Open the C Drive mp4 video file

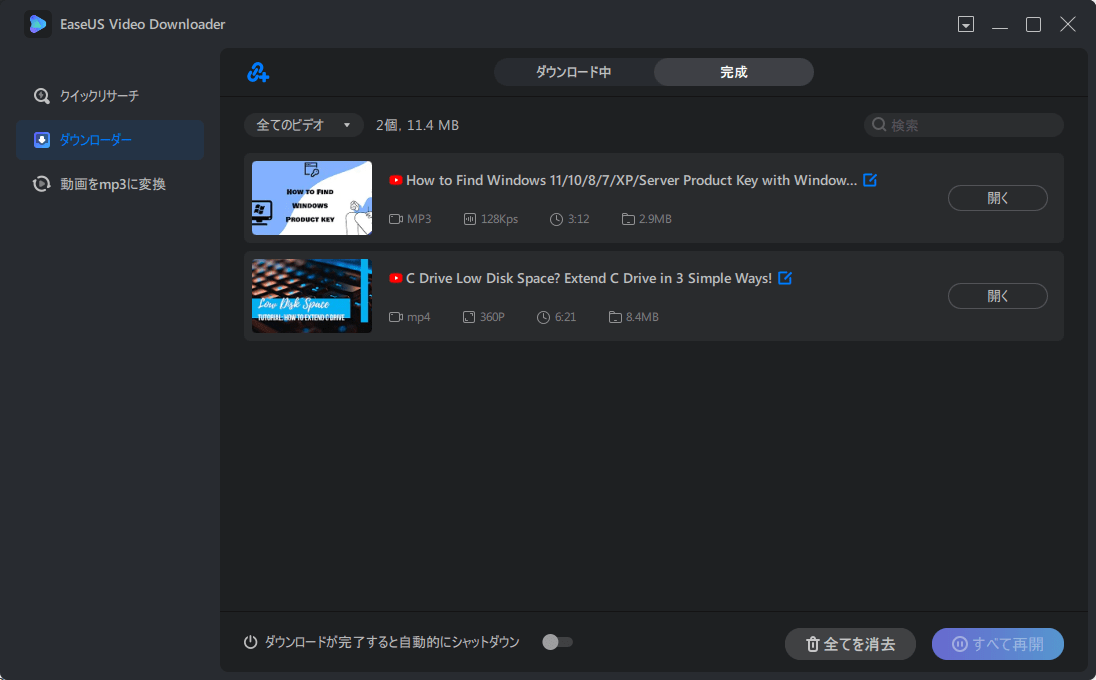tap(997, 296)
